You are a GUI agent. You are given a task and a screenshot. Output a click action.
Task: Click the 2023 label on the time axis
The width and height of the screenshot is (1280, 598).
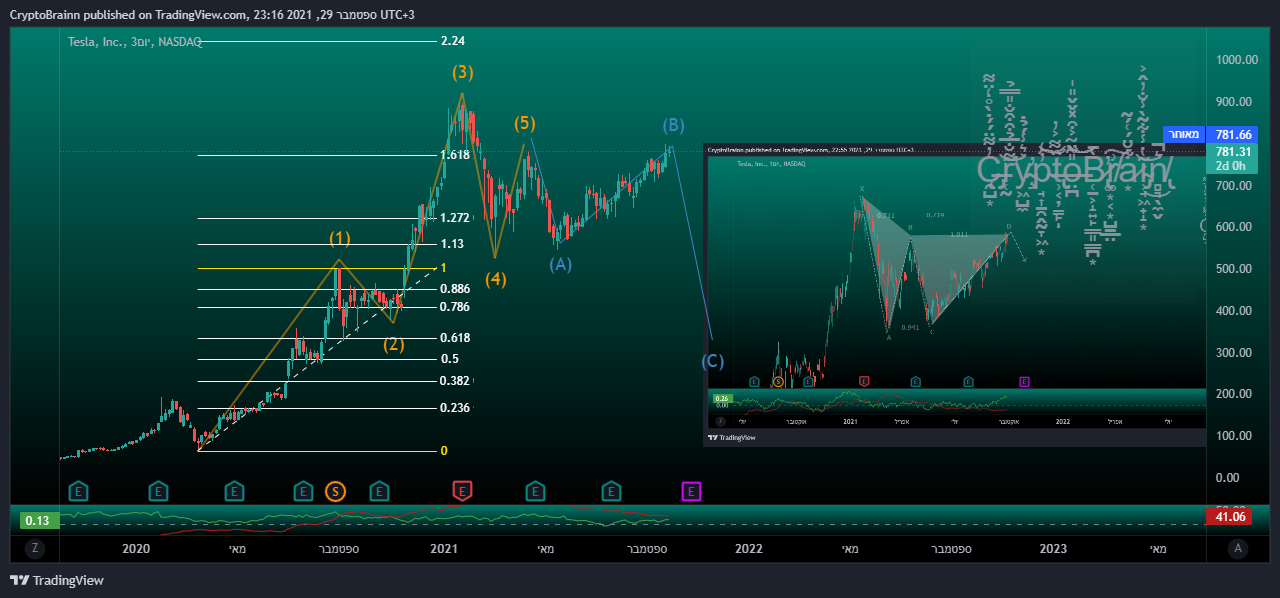pos(1053,548)
